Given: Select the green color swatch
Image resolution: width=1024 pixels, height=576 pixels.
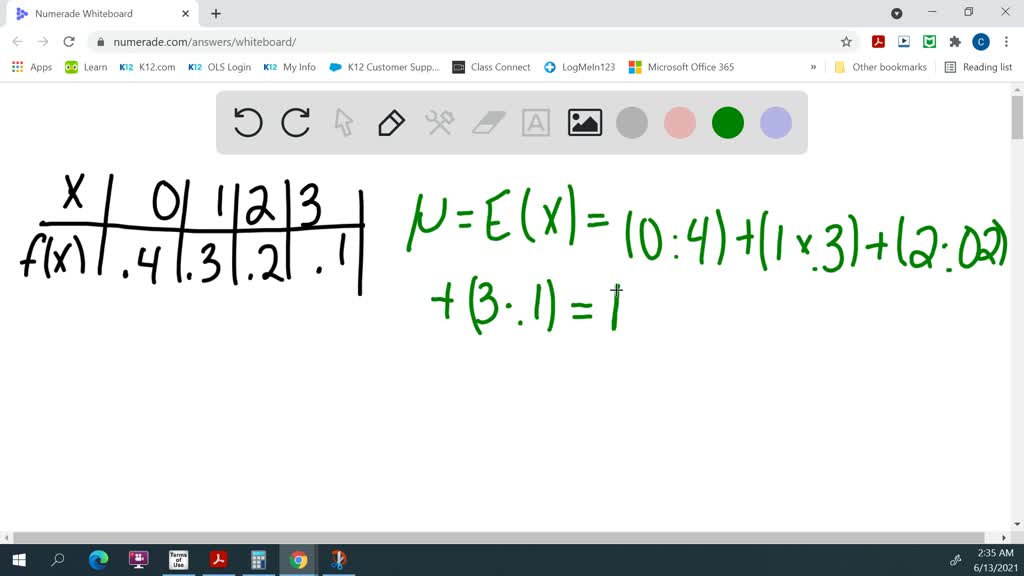Looking at the screenshot, I should (x=727, y=122).
